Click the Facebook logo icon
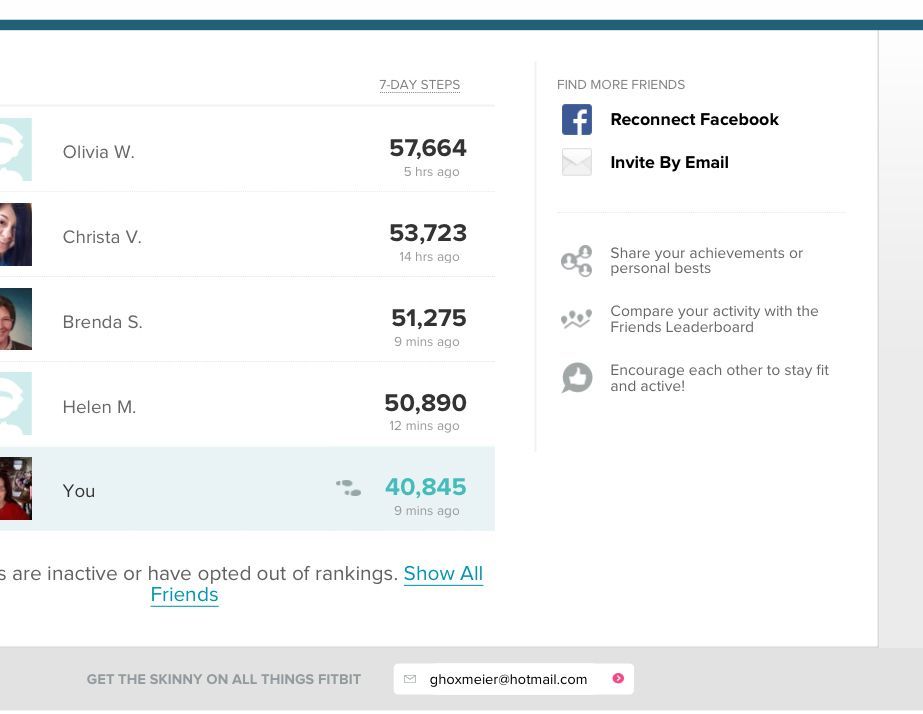The image size is (923, 714). [577, 120]
